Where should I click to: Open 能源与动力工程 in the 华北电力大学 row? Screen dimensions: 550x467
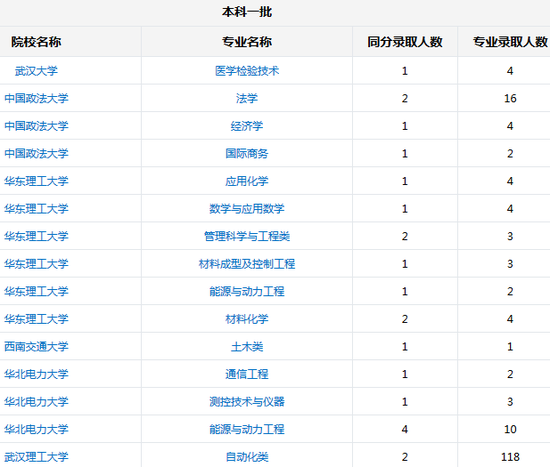247,429
